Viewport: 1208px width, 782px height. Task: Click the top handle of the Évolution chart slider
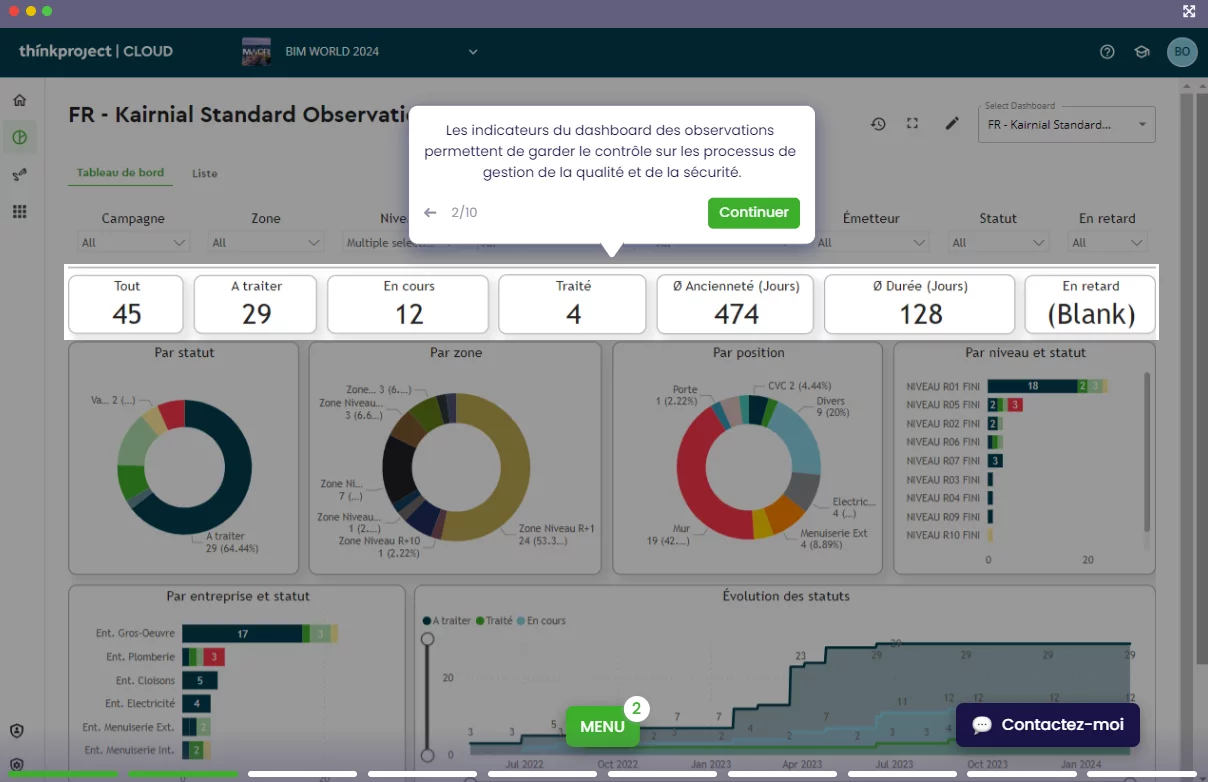[x=427, y=638]
